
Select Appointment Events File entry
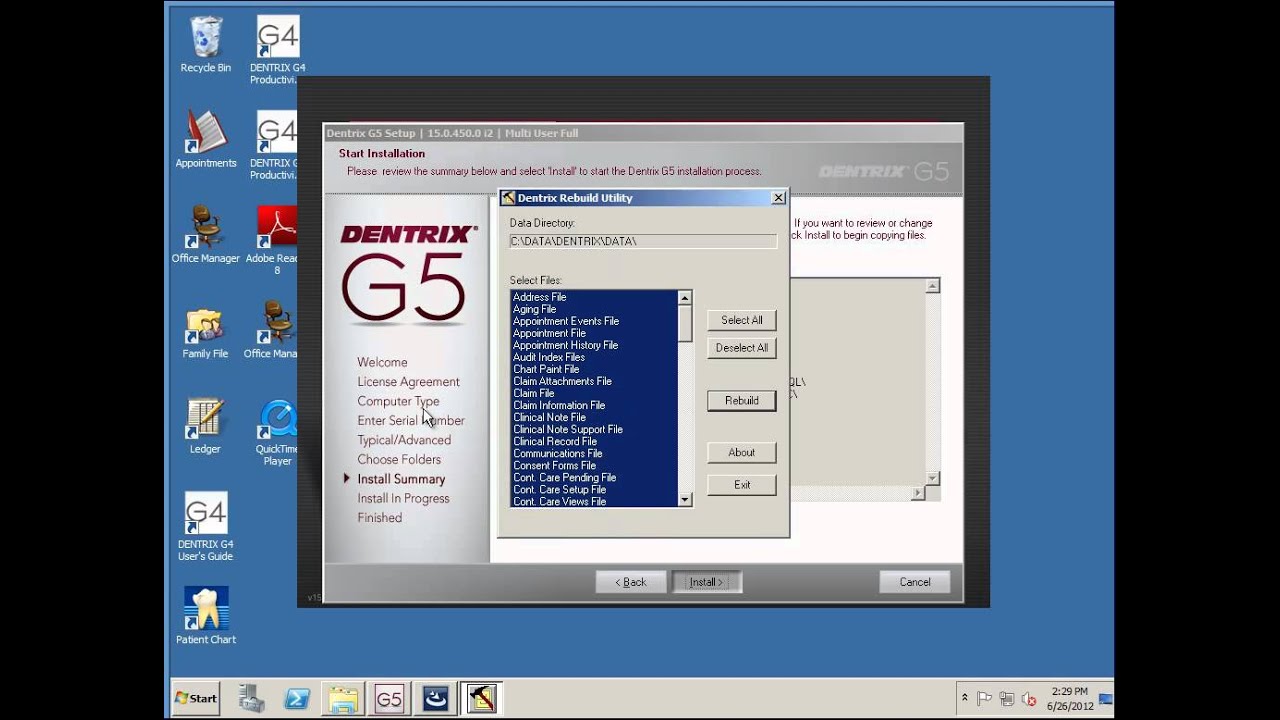[594, 321]
